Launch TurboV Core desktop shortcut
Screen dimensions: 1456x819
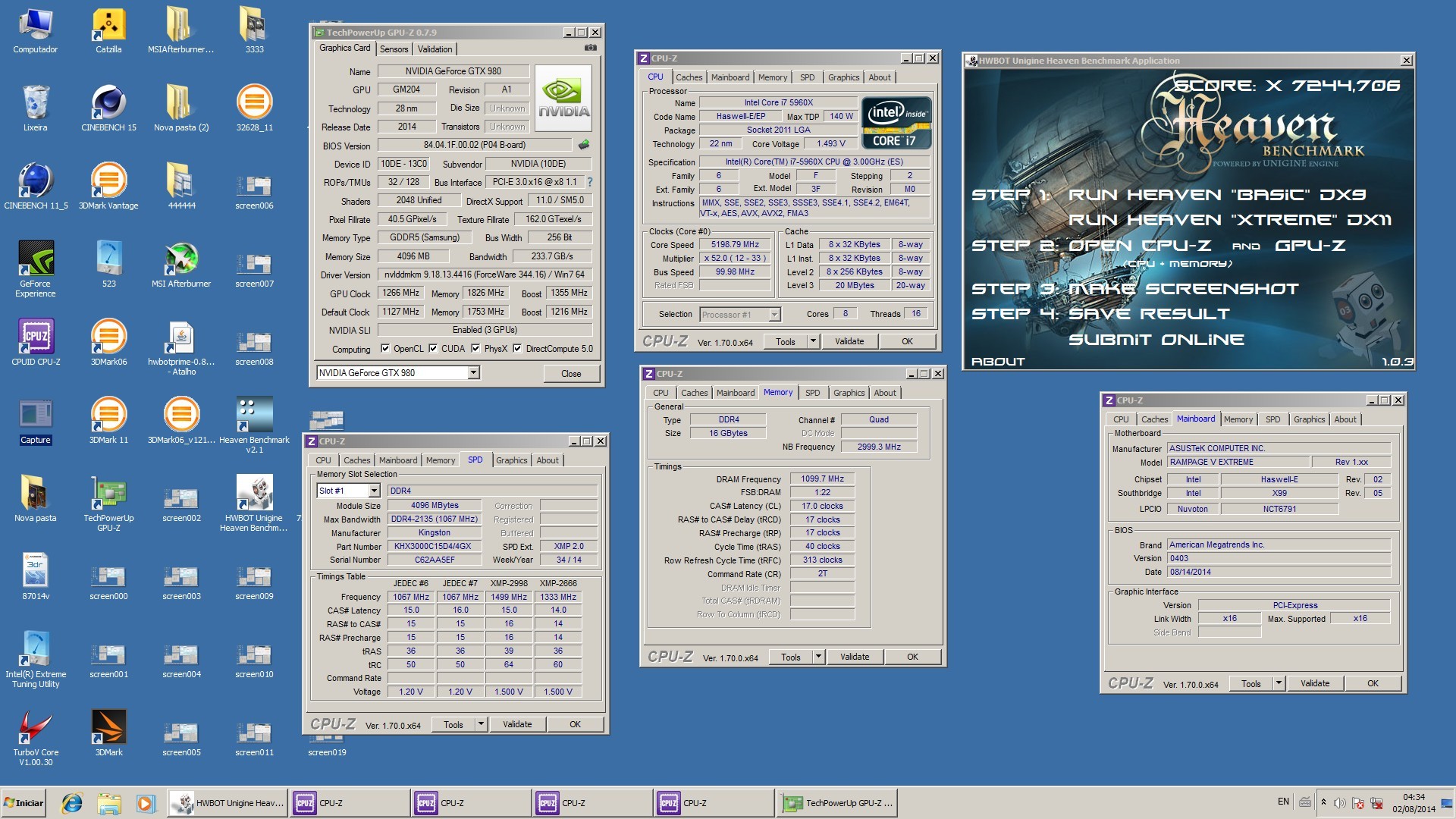(x=36, y=739)
